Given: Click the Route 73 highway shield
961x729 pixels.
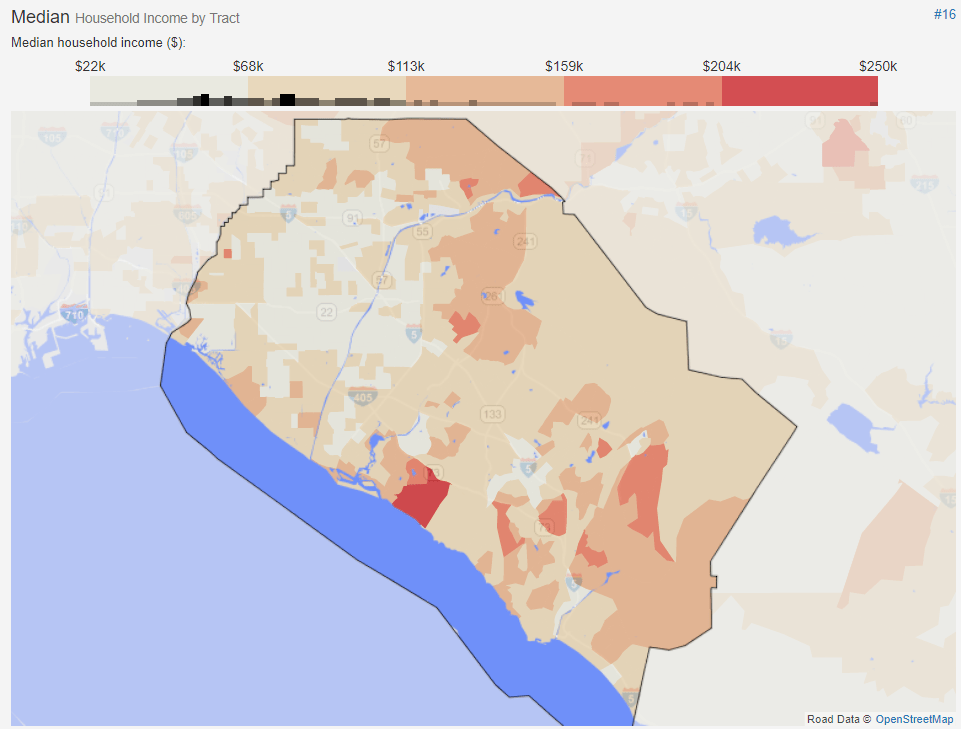Looking at the screenshot, I should [545, 527].
